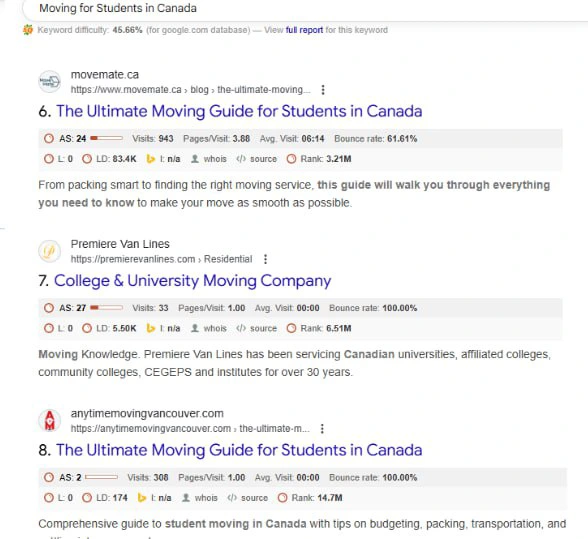Click the AS 27 authority score bar
Viewport: 588px width, 539px height.
tap(106, 308)
